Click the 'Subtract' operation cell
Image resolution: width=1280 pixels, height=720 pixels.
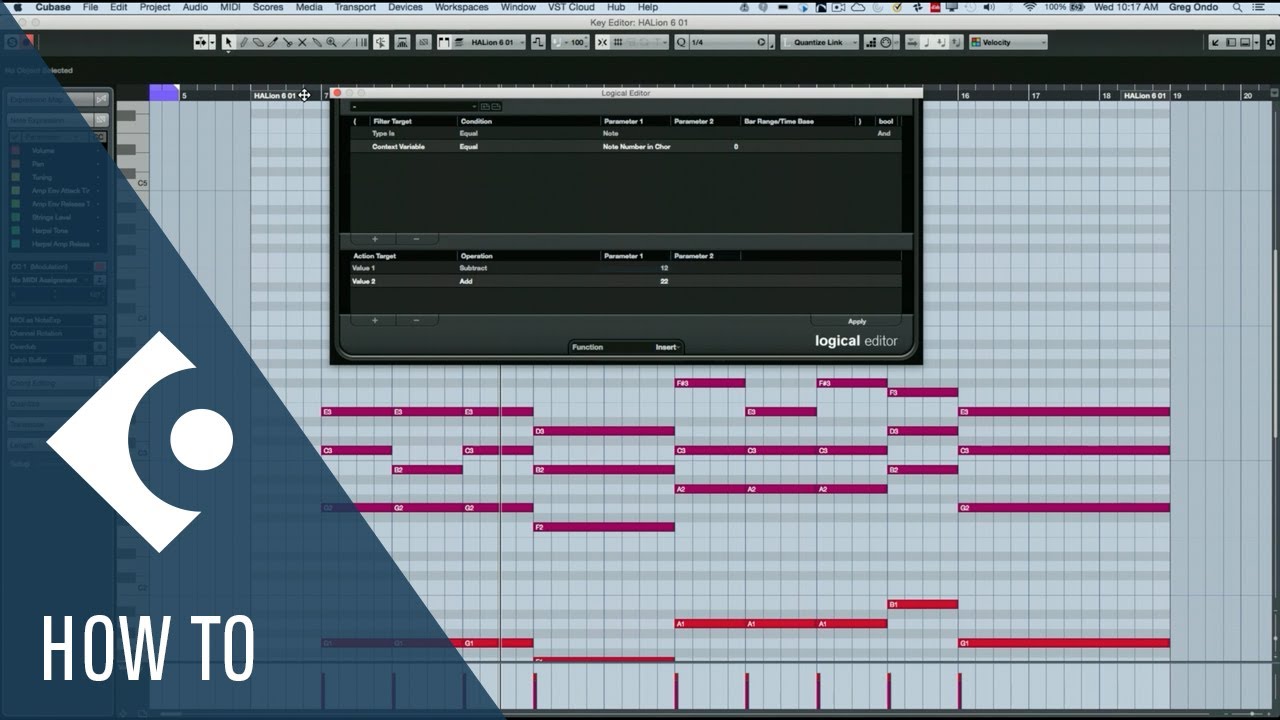[x=473, y=268]
